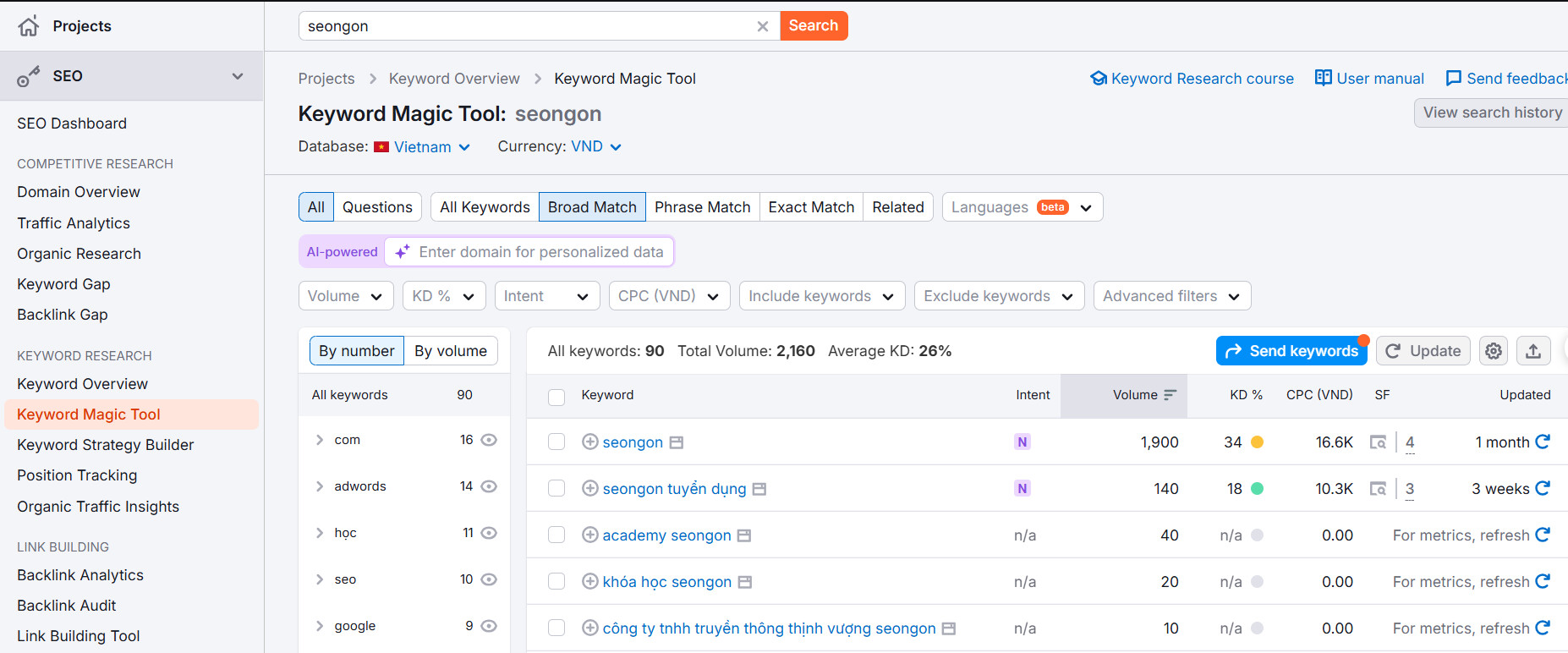1568x653 pixels.
Task: Open the User manual link
Action: tap(1369, 79)
